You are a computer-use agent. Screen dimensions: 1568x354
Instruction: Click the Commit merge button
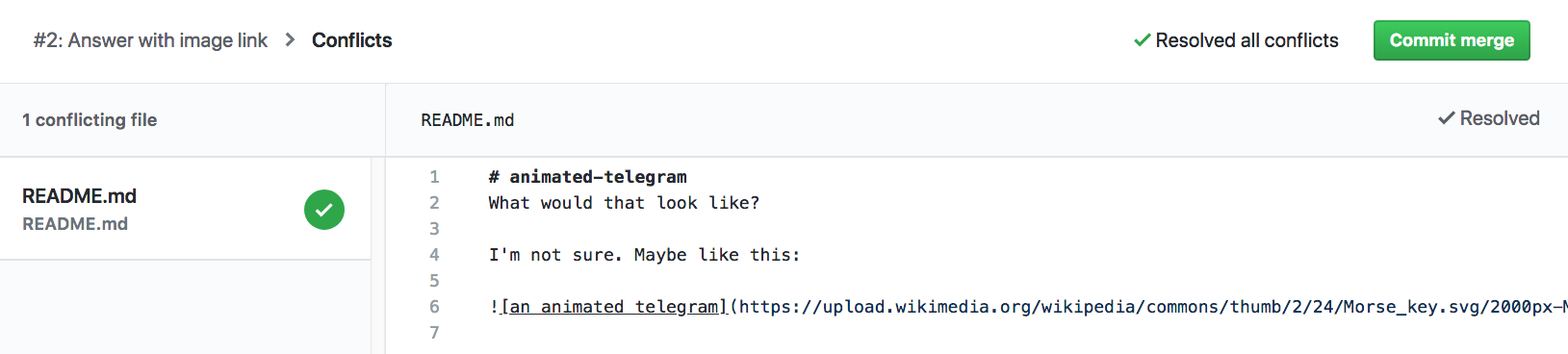[1452, 40]
